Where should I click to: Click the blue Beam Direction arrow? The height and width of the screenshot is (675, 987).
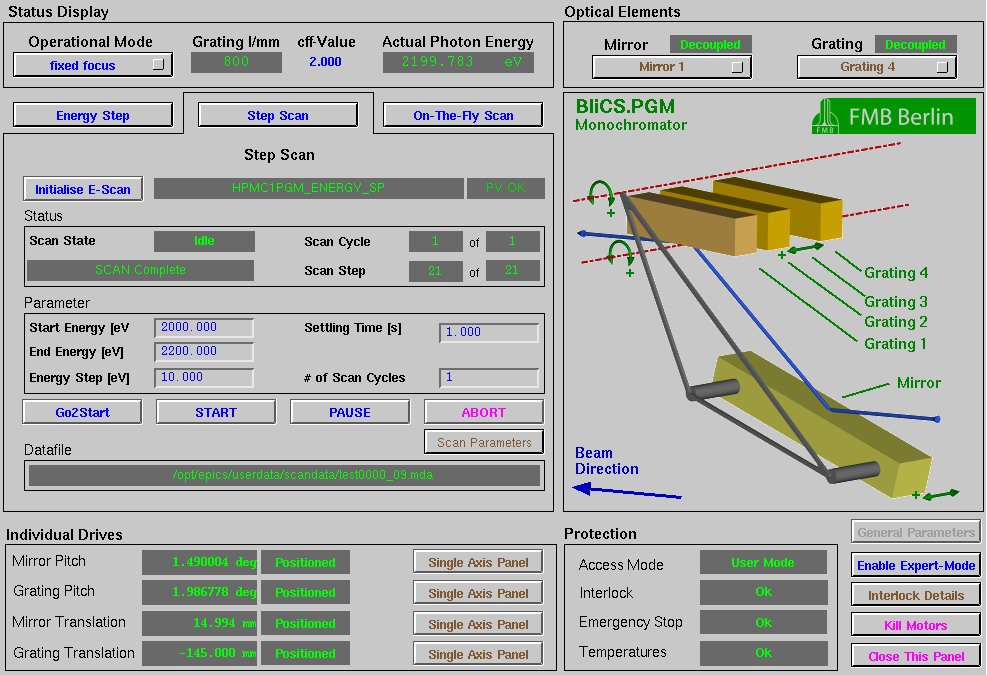point(627,491)
